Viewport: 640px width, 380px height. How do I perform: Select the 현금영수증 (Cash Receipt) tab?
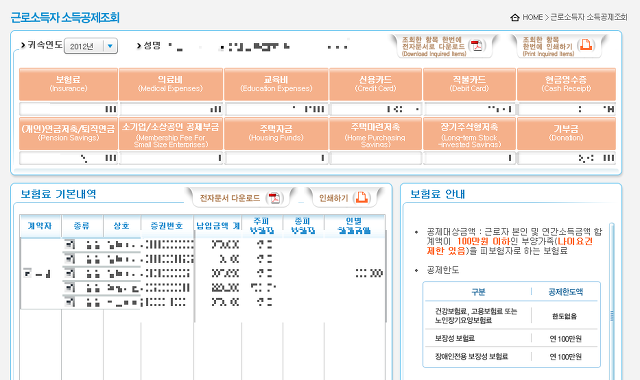click(x=566, y=84)
